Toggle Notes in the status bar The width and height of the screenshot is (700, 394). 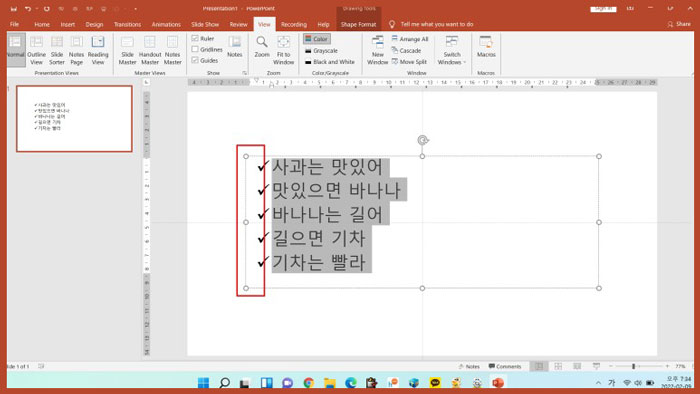[469, 366]
